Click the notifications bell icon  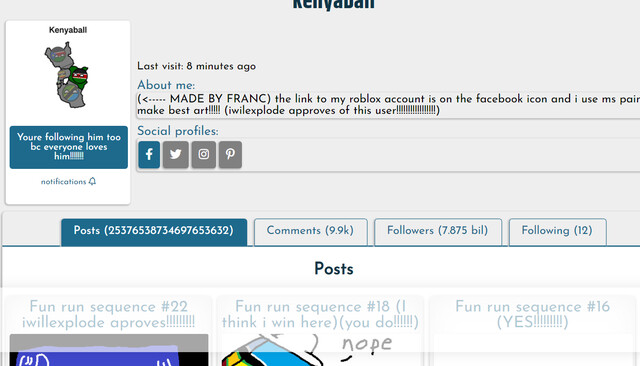[92, 181]
